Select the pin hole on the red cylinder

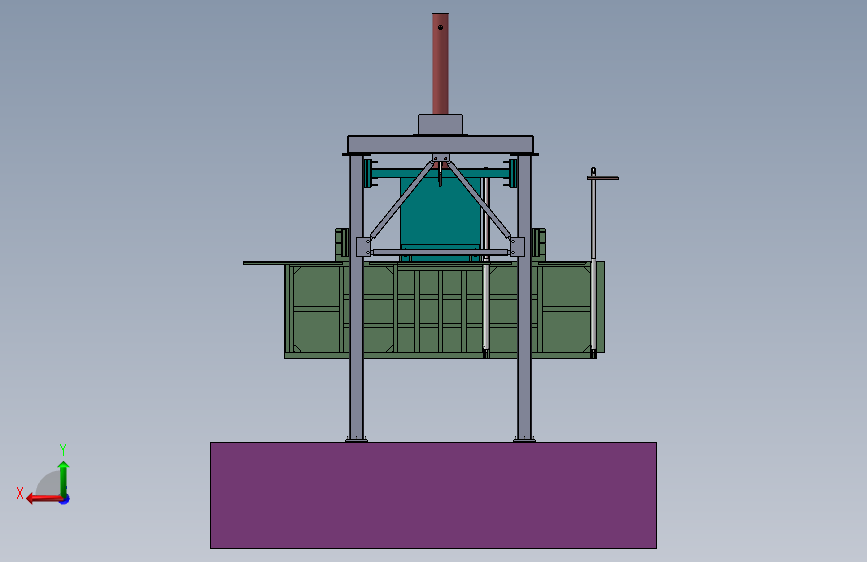[440, 27]
